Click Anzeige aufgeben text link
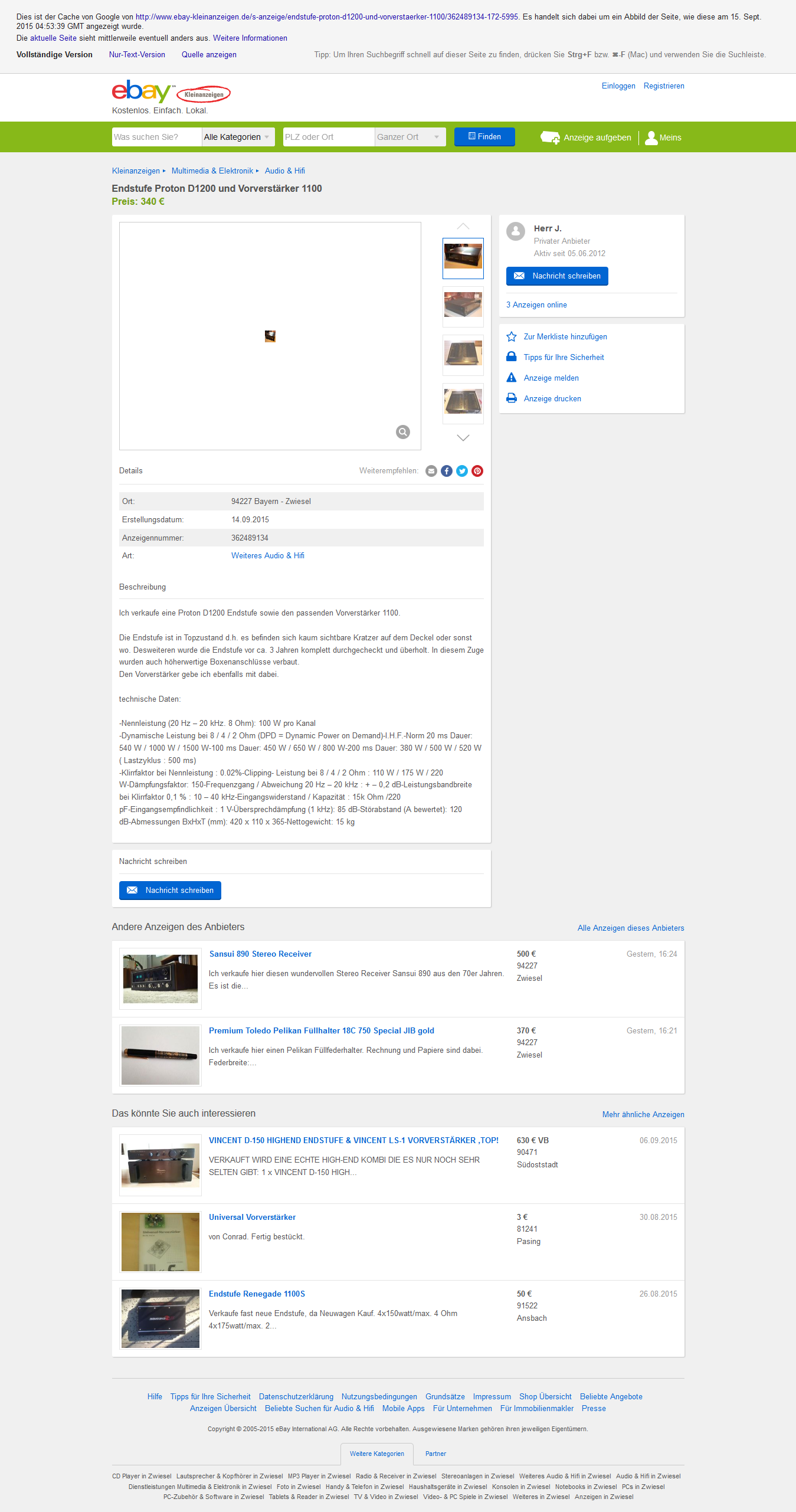This screenshot has width=796, height=1512. click(597, 138)
